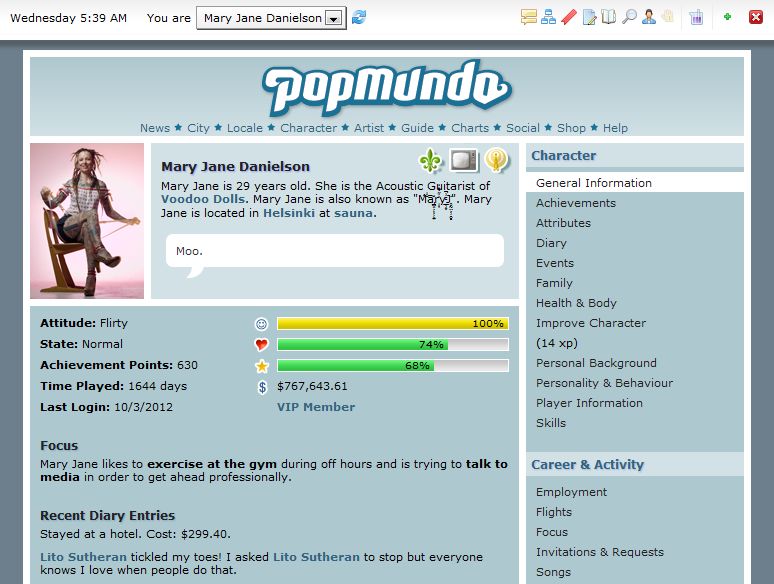This screenshot has width=774, height=584.
Task: Click the blue hierarchy diagram icon
Action: pos(548,17)
